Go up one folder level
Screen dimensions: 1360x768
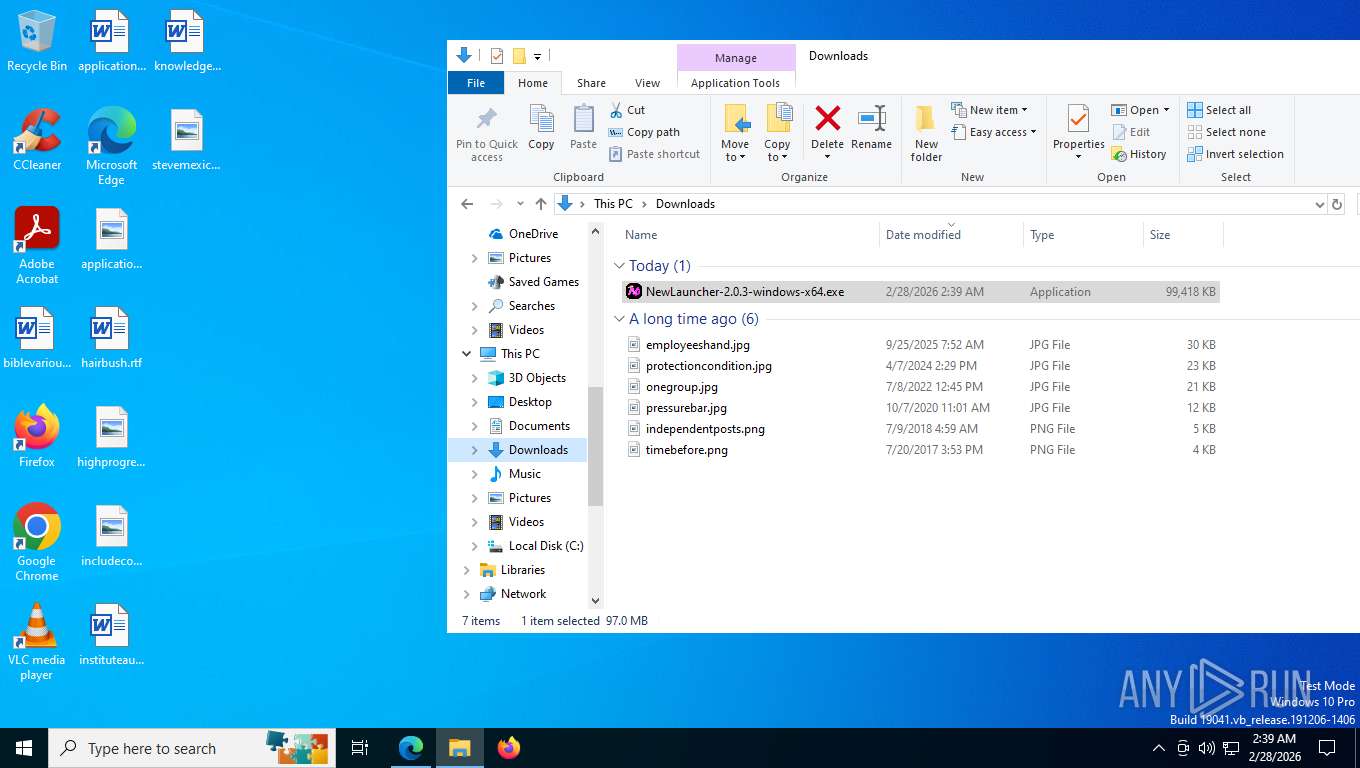tap(541, 204)
